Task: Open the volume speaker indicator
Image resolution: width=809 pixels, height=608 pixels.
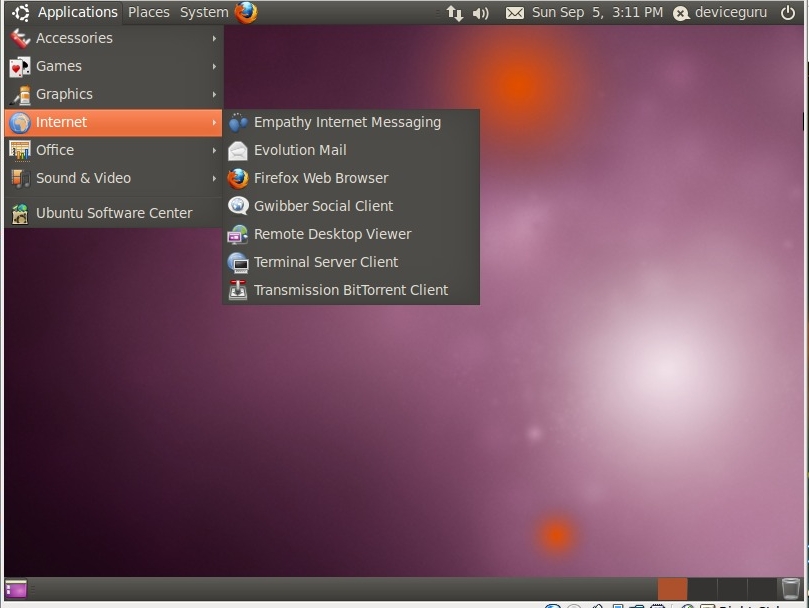Action: [480, 13]
